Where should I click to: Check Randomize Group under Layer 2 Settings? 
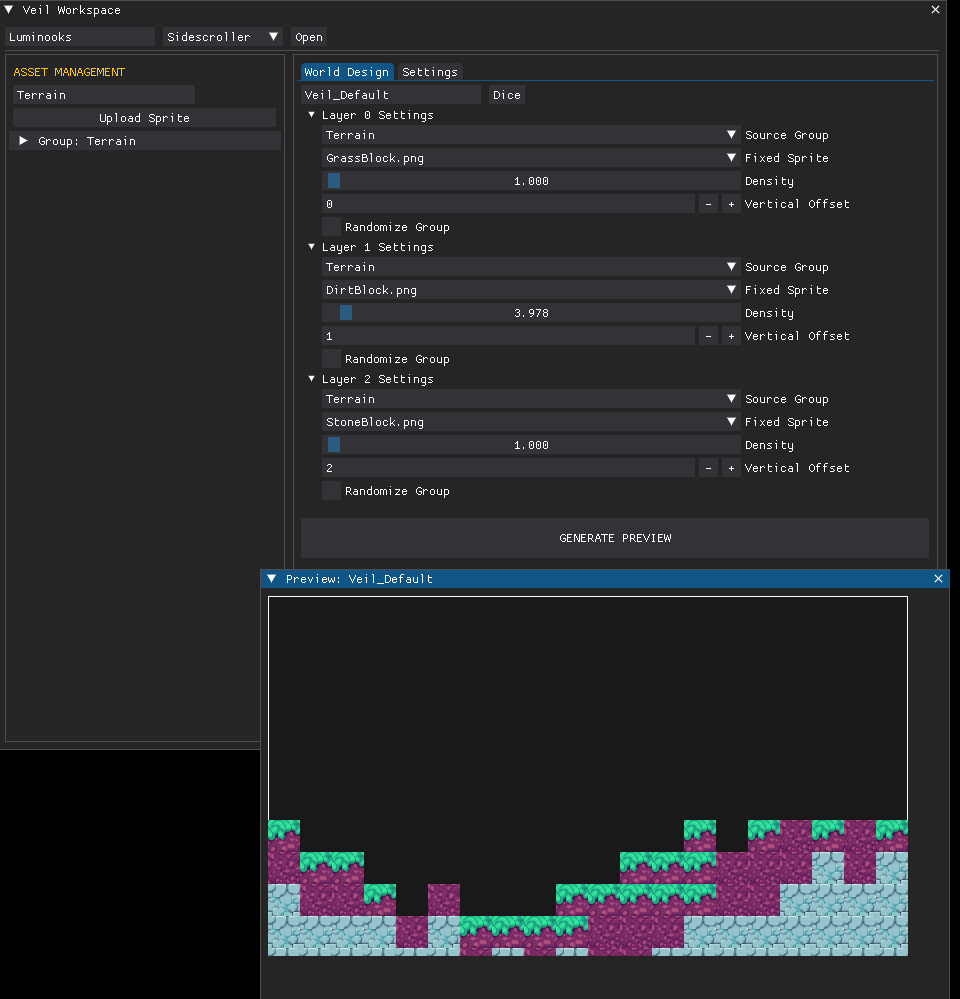point(331,491)
